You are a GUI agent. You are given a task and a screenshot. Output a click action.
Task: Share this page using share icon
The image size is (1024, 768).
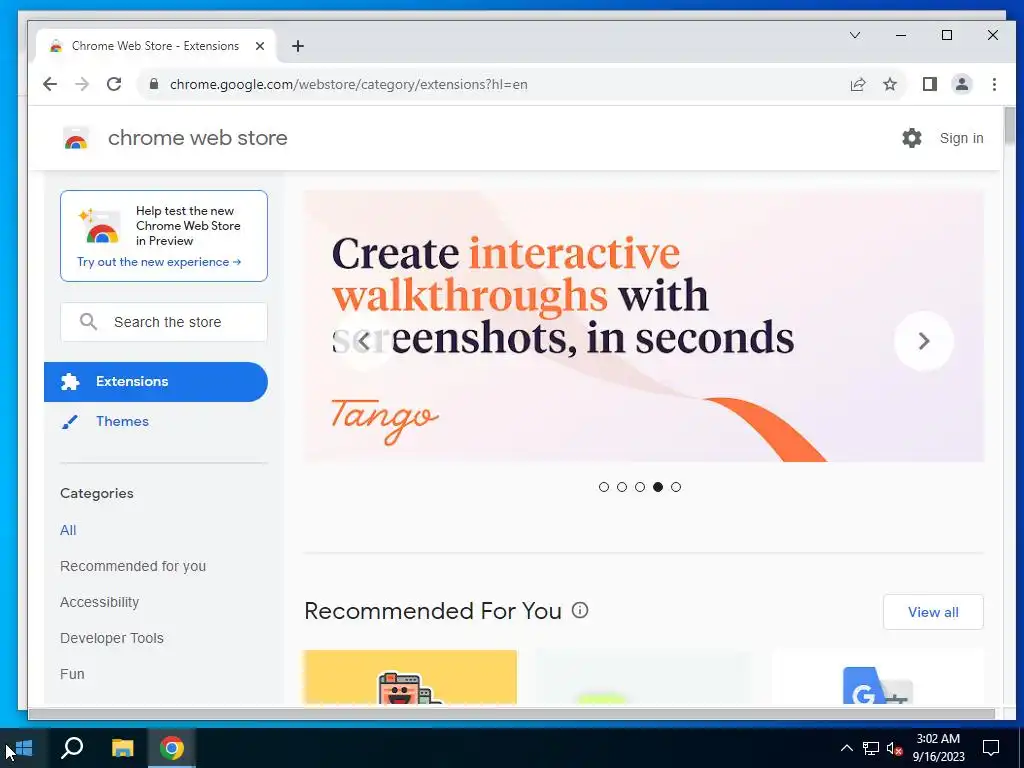(857, 84)
